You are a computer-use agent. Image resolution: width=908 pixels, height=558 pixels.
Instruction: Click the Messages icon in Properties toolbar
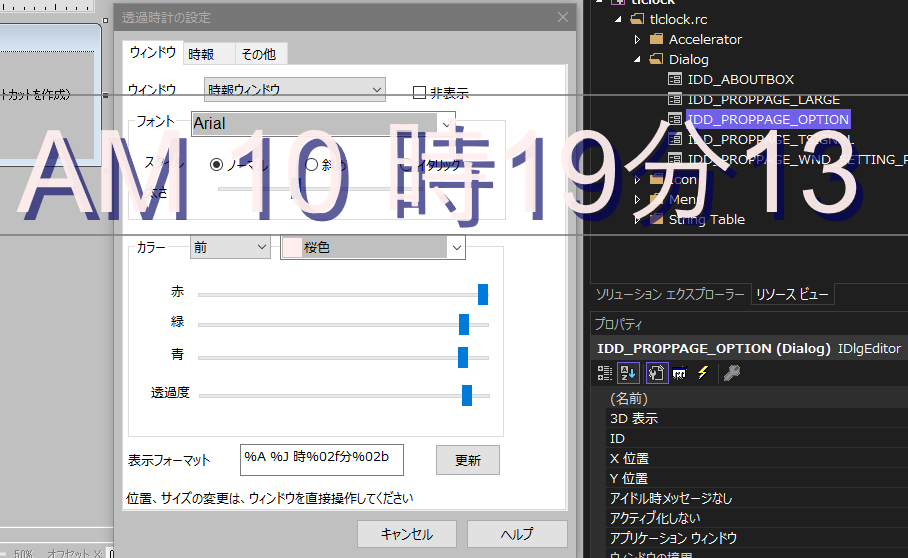(679, 373)
